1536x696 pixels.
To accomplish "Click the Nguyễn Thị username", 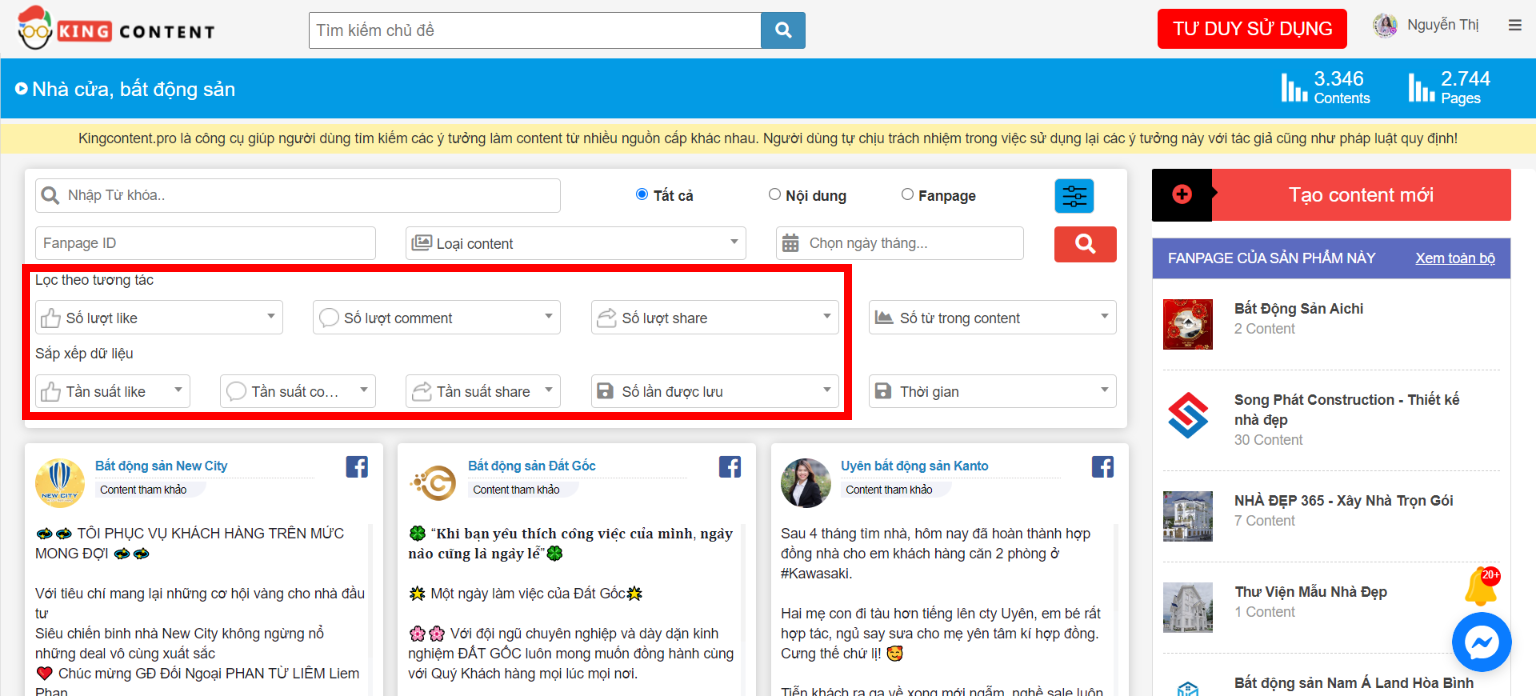I will 1443,25.
